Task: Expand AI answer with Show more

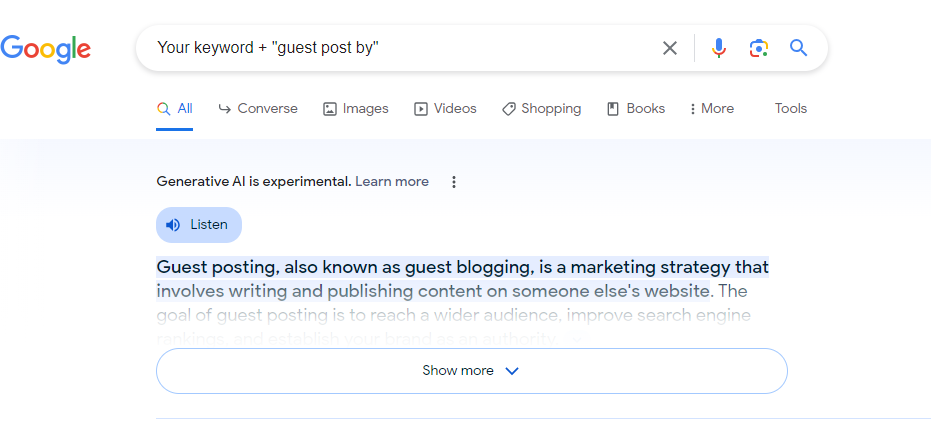Action: pos(458,371)
